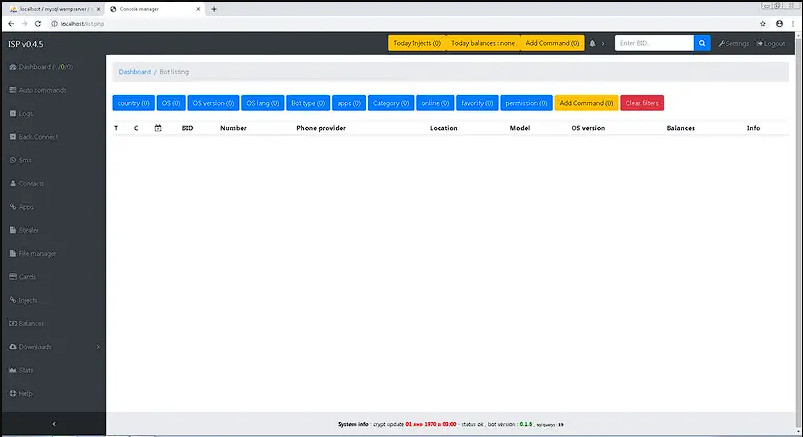Open Sms in the sidebar
The height and width of the screenshot is (437, 803).
click(x=20, y=160)
